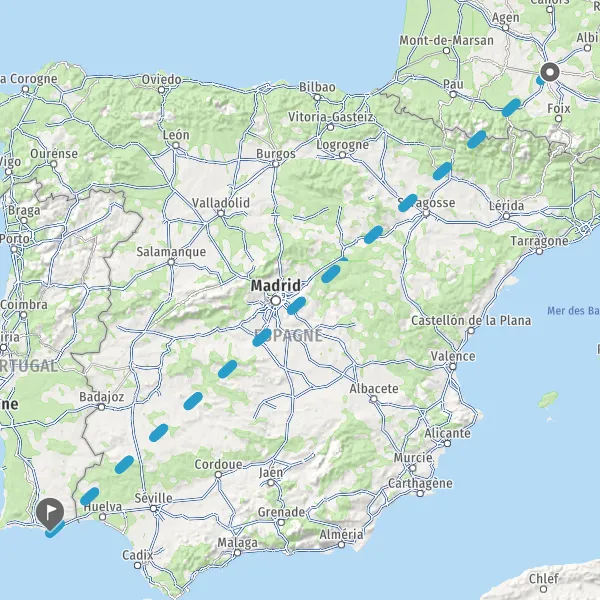Click the Séville city dot
Viewport: 600px width, 600px height.
pyautogui.click(x=153, y=509)
